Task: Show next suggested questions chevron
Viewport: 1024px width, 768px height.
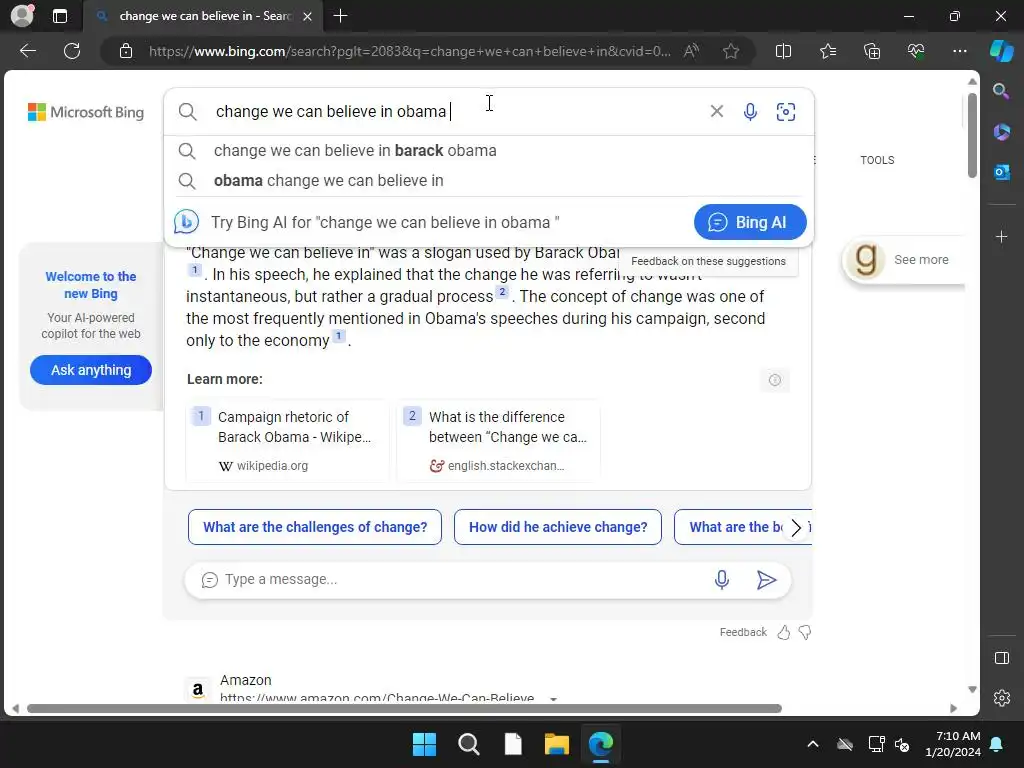Action: click(x=795, y=528)
